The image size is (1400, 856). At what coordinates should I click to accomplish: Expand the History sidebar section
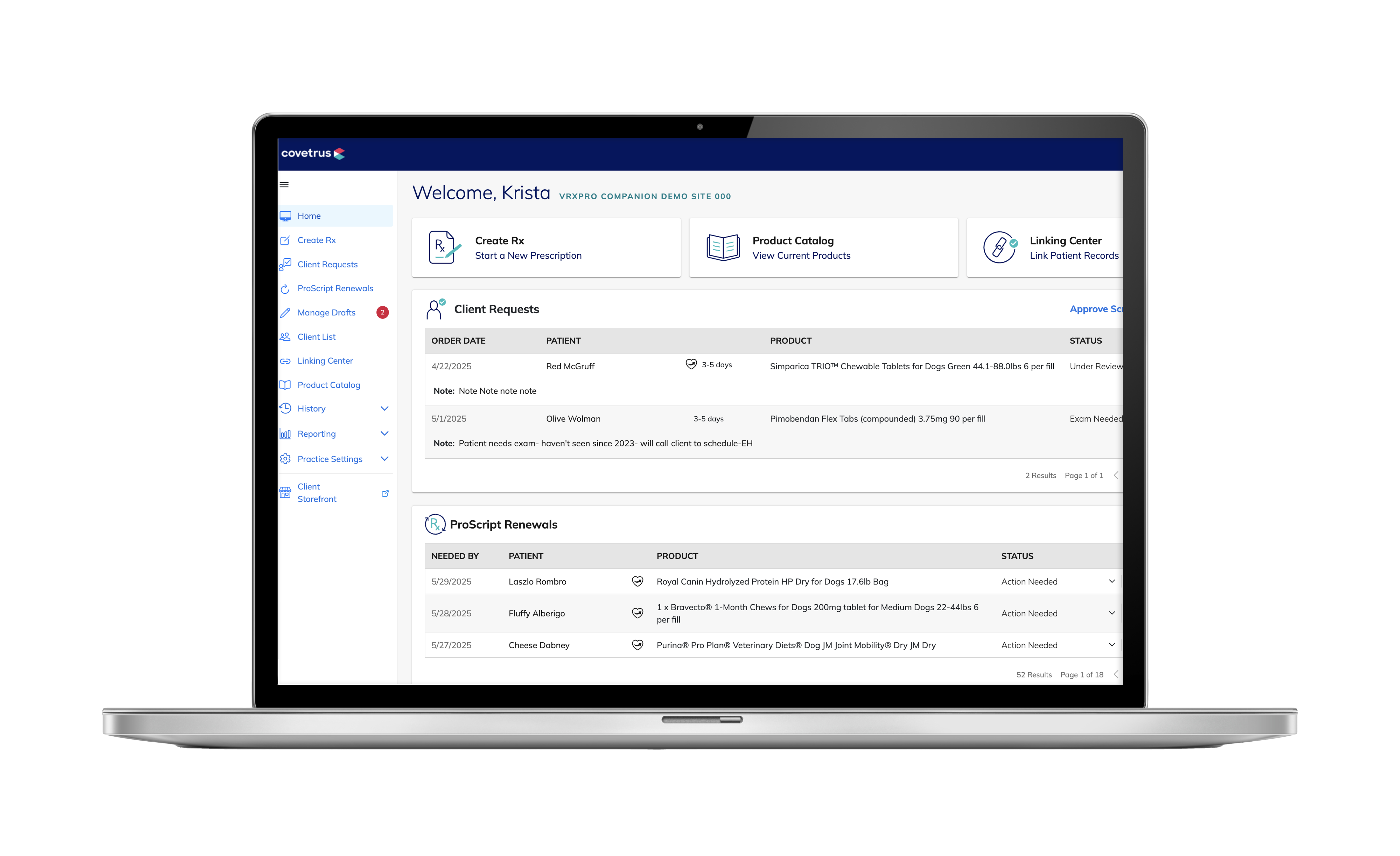(384, 409)
